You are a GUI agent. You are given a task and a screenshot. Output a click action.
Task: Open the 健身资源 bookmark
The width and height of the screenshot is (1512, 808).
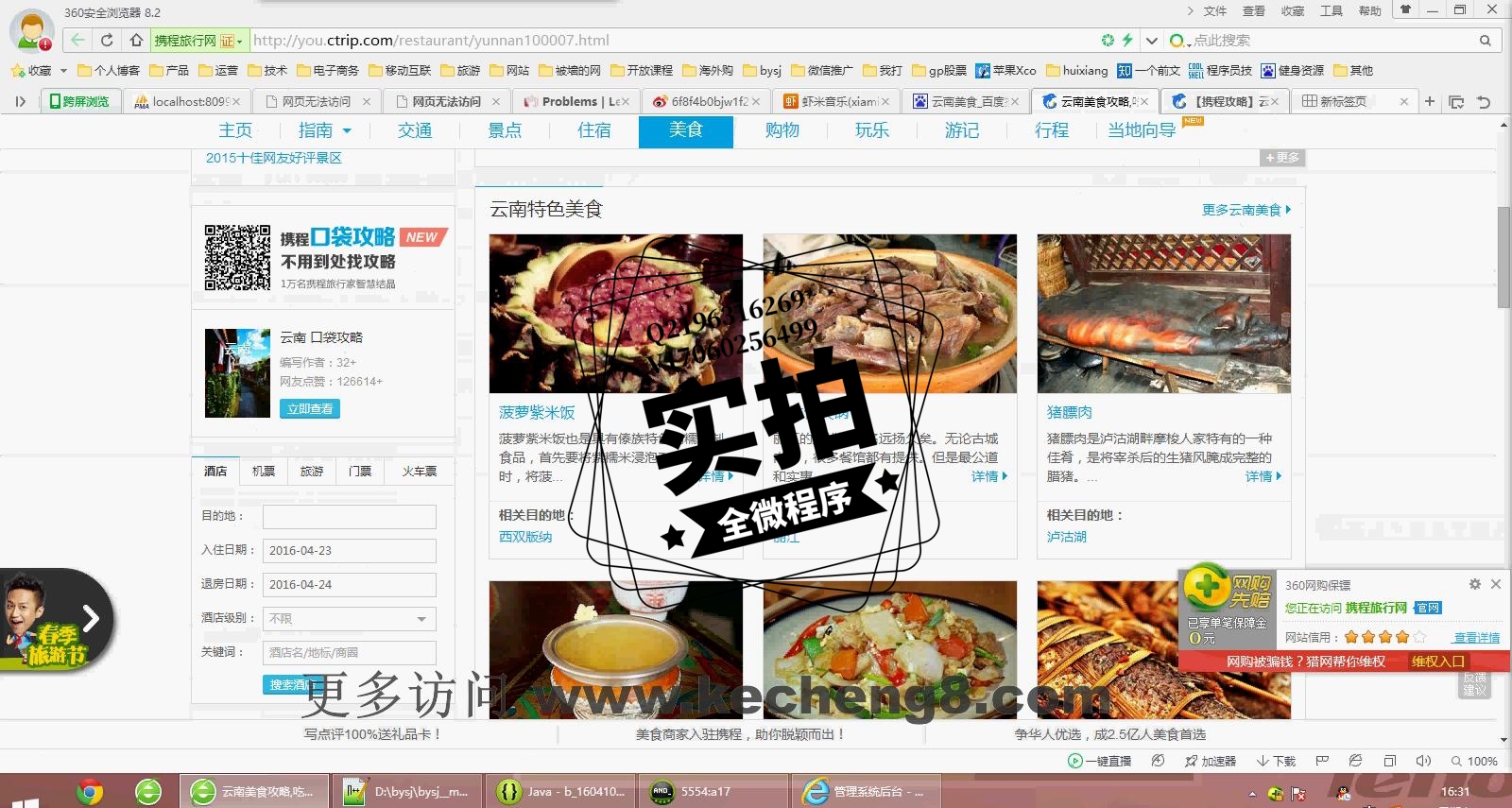coord(1293,70)
